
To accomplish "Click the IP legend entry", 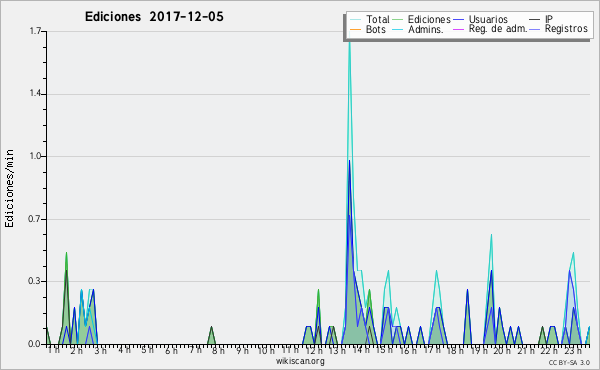I will pos(549,19).
